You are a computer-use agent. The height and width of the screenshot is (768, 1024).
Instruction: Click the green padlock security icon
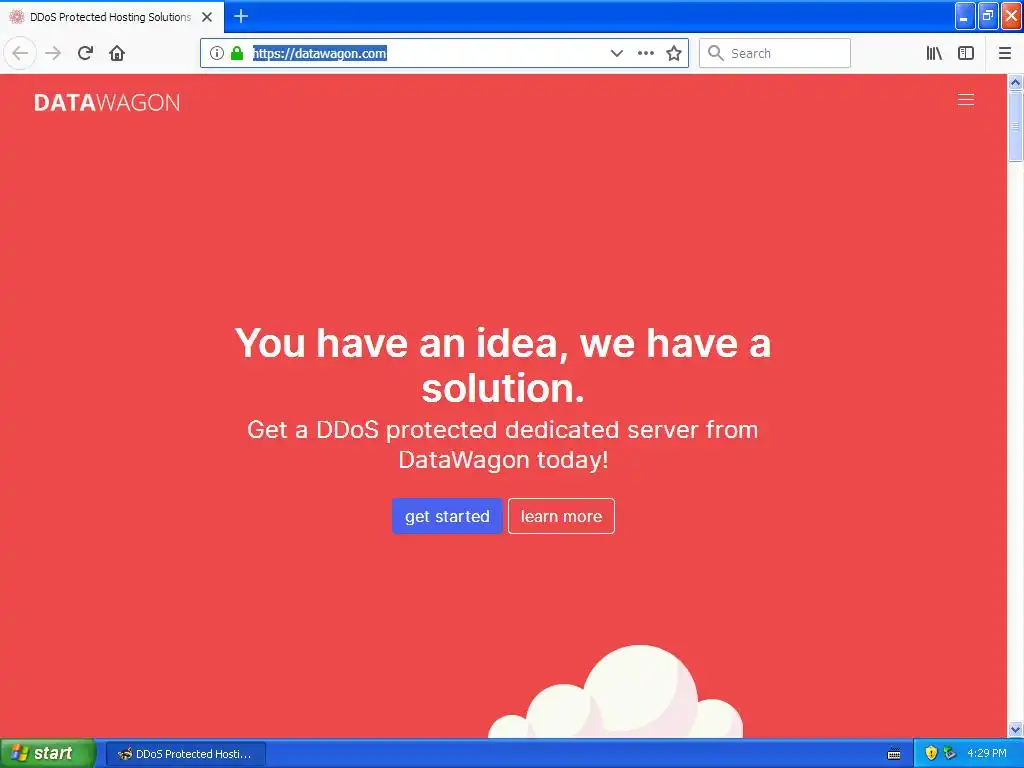237,53
